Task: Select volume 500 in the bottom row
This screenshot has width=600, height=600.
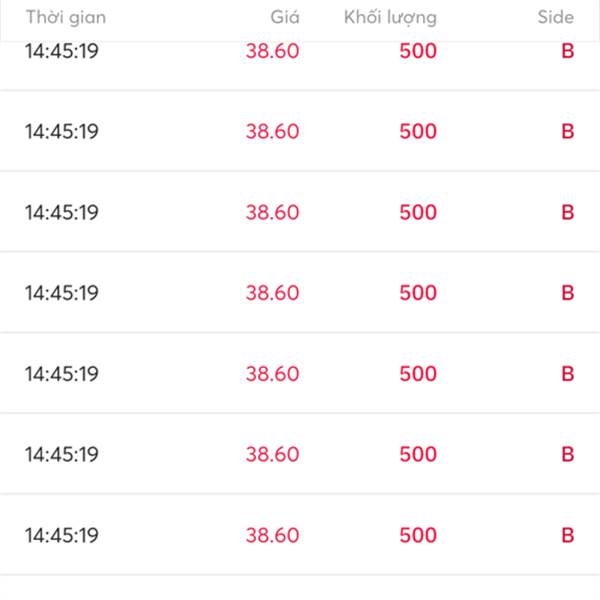Action: (418, 535)
